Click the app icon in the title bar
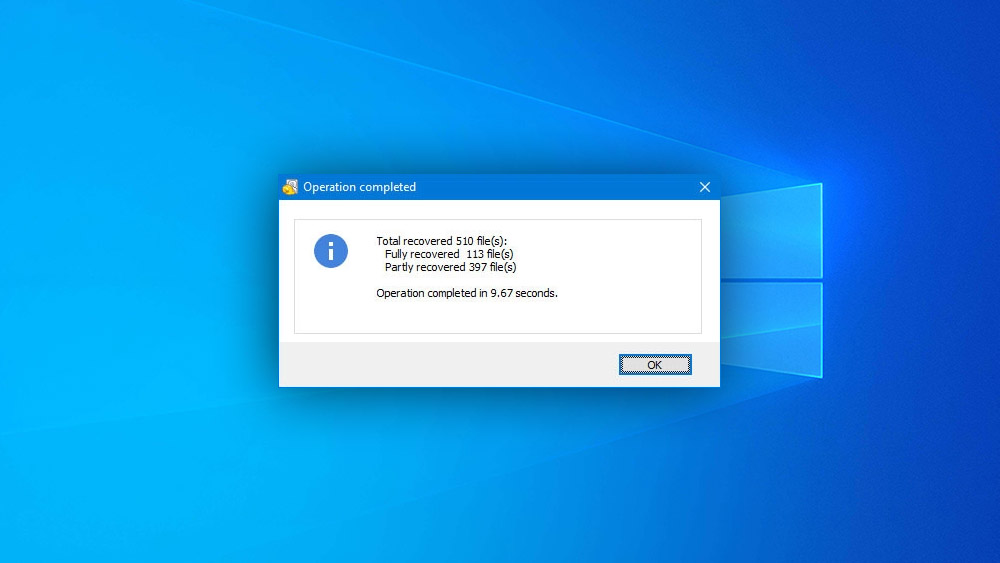The image size is (1000, 563). (290, 187)
